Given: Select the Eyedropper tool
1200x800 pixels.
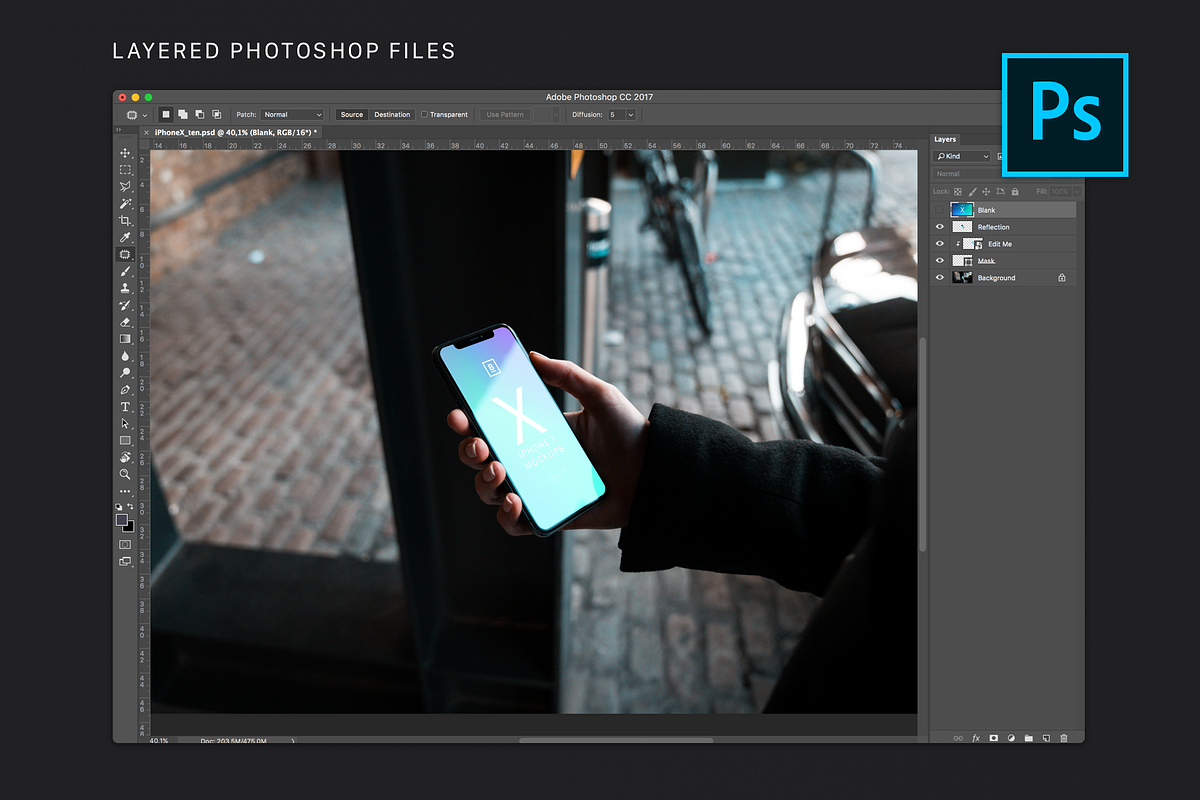Looking at the screenshot, I should coord(125,238).
